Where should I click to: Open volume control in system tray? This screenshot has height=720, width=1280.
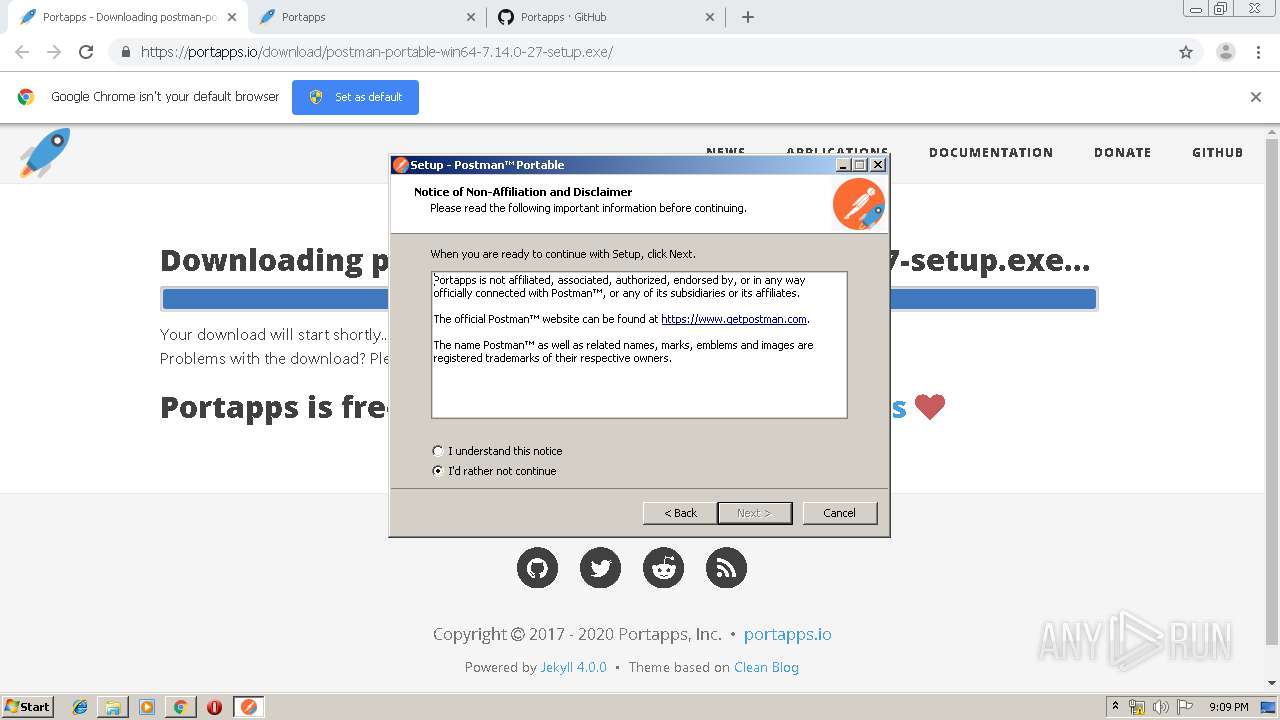[x=1160, y=707]
